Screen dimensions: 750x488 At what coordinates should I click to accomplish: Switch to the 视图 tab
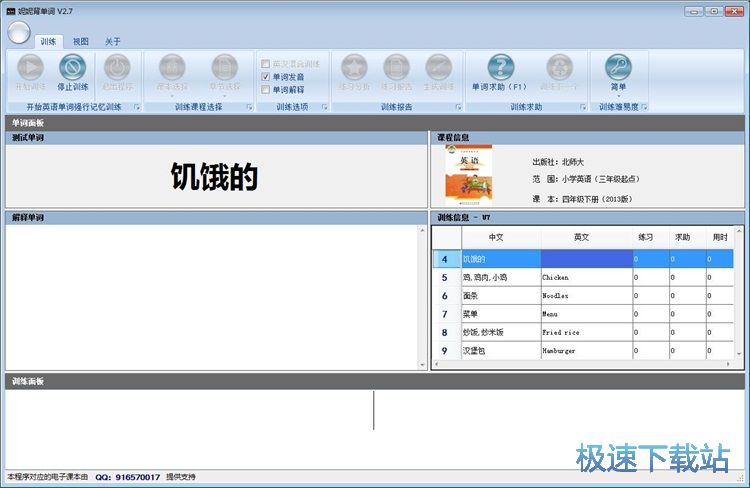[81, 42]
